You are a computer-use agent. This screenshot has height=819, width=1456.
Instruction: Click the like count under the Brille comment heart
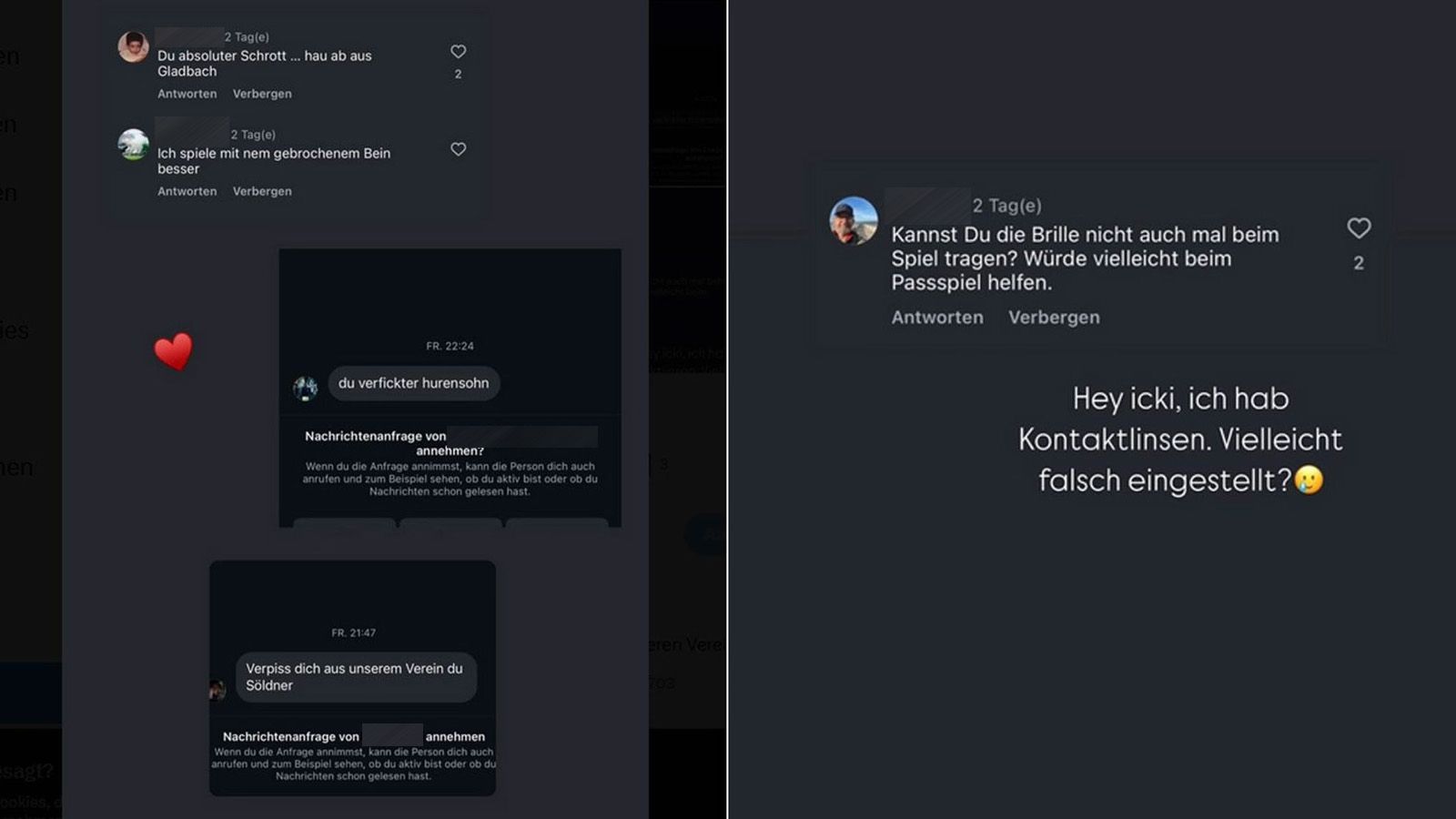pos(1358,263)
